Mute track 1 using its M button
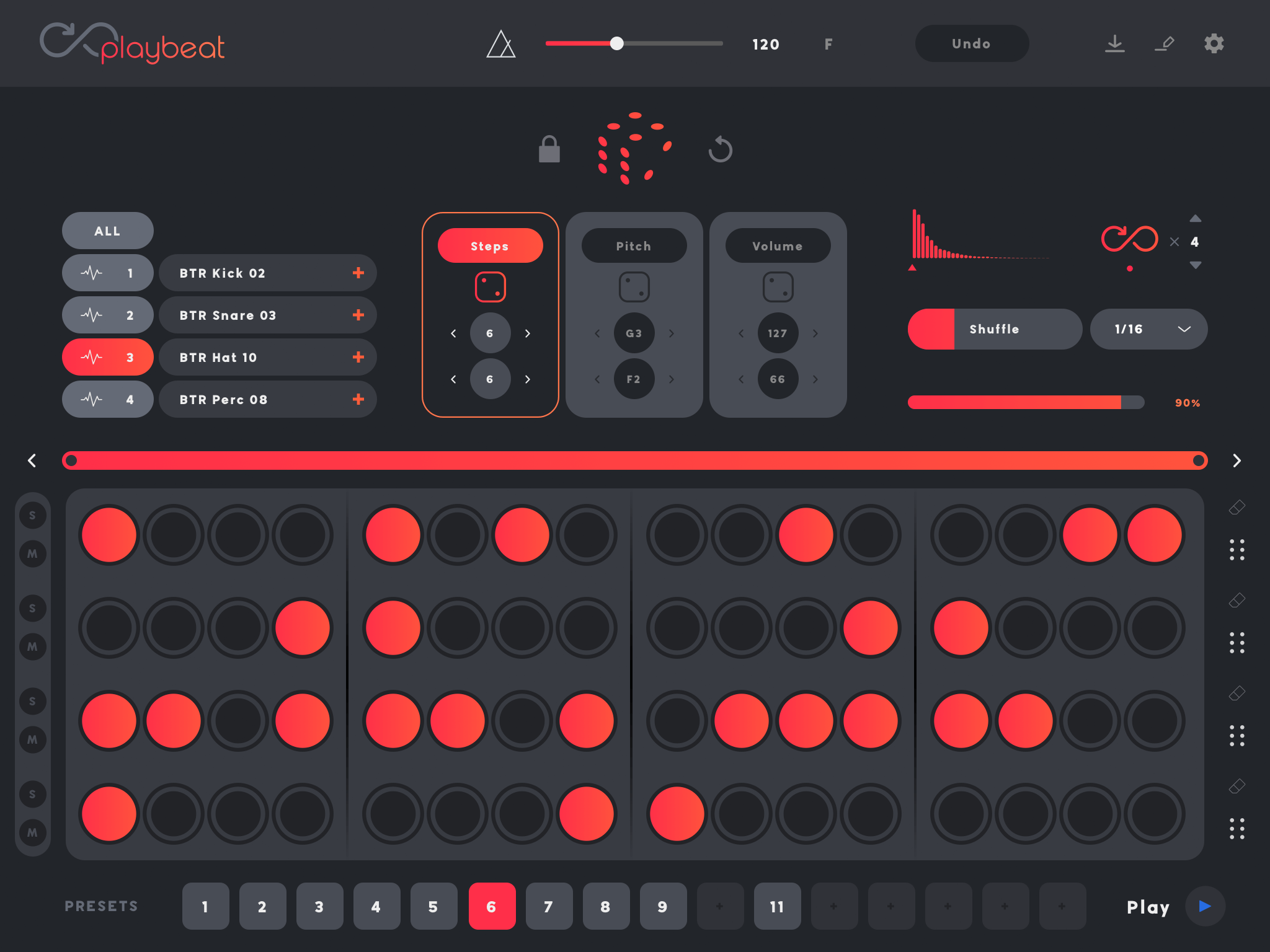 (33, 554)
